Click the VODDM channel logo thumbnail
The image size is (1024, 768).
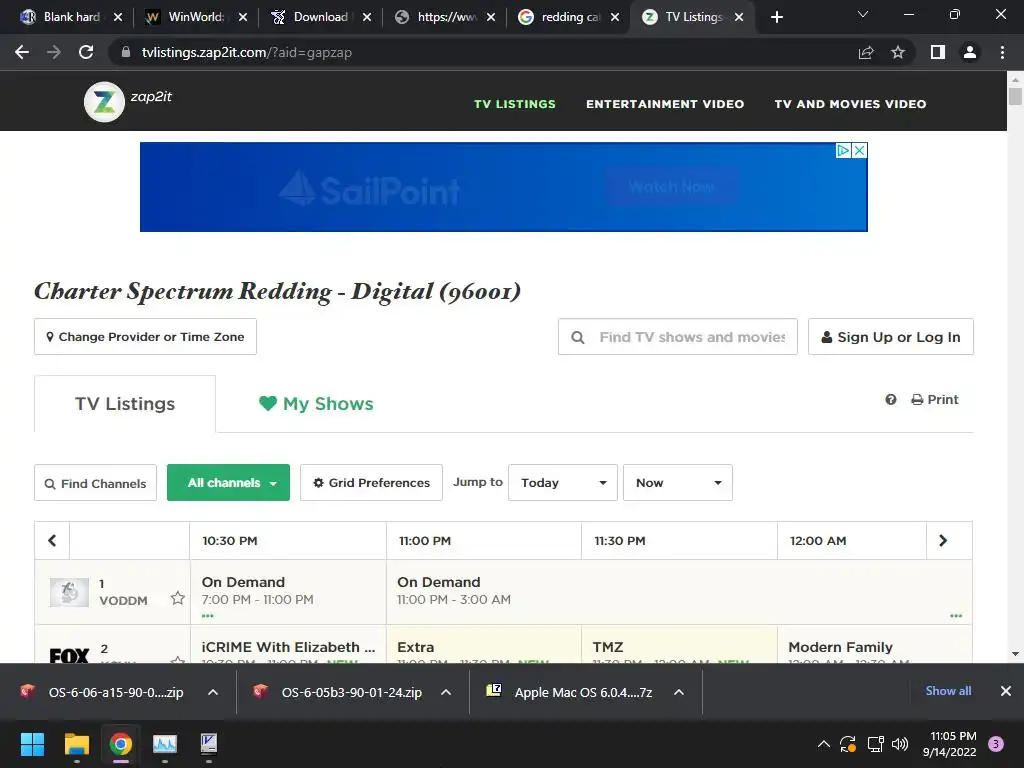[x=69, y=592]
